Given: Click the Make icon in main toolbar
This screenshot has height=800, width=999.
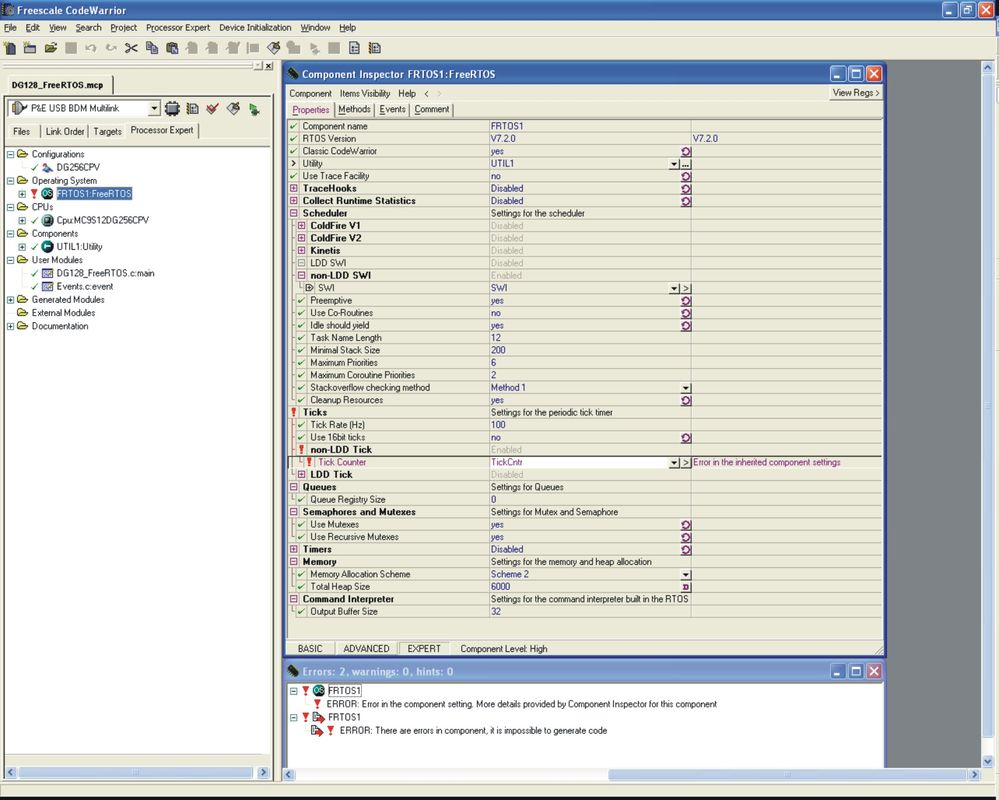Looking at the screenshot, I should [273, 48].
